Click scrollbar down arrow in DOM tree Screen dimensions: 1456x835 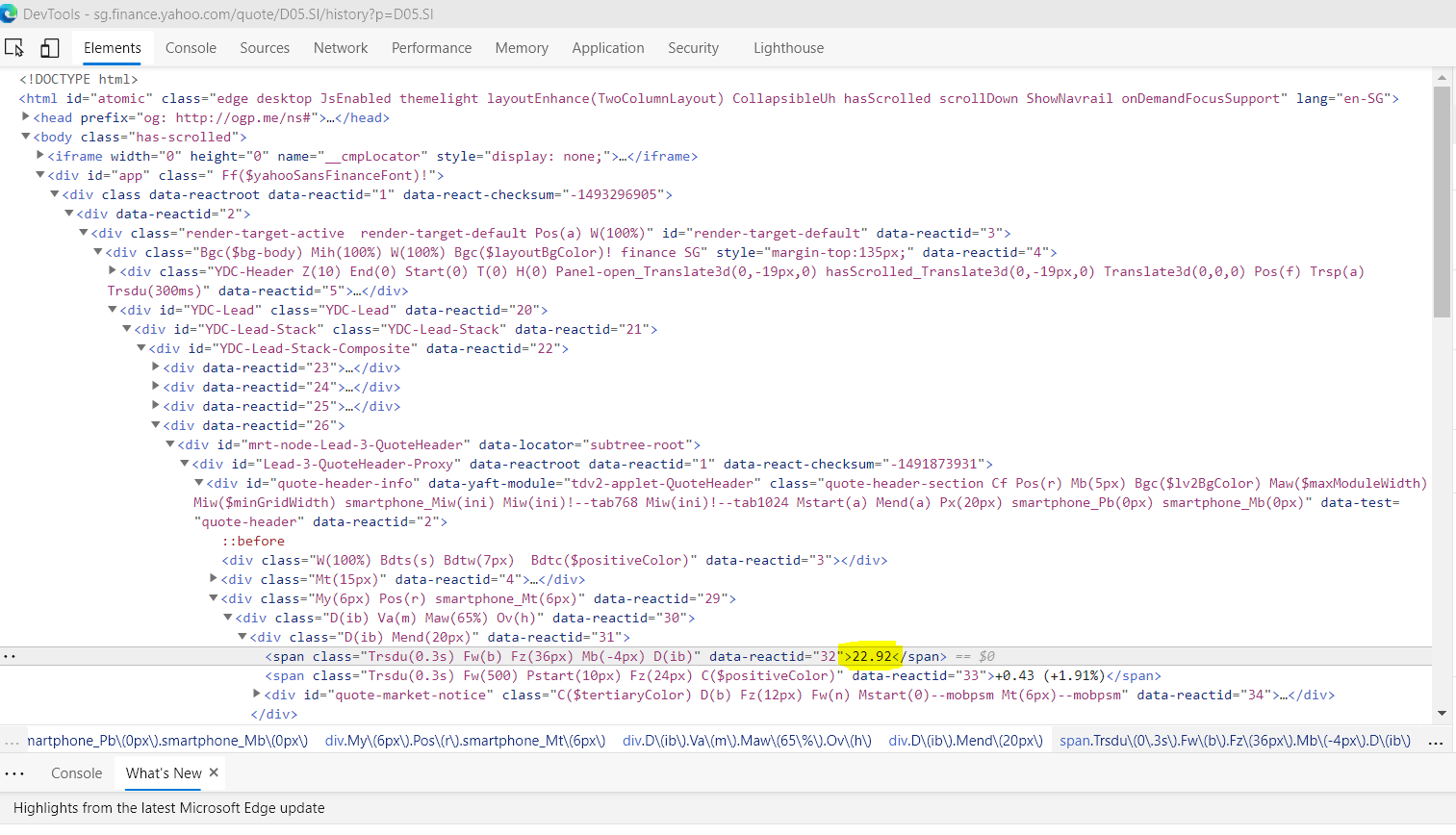pos(1442,713)
